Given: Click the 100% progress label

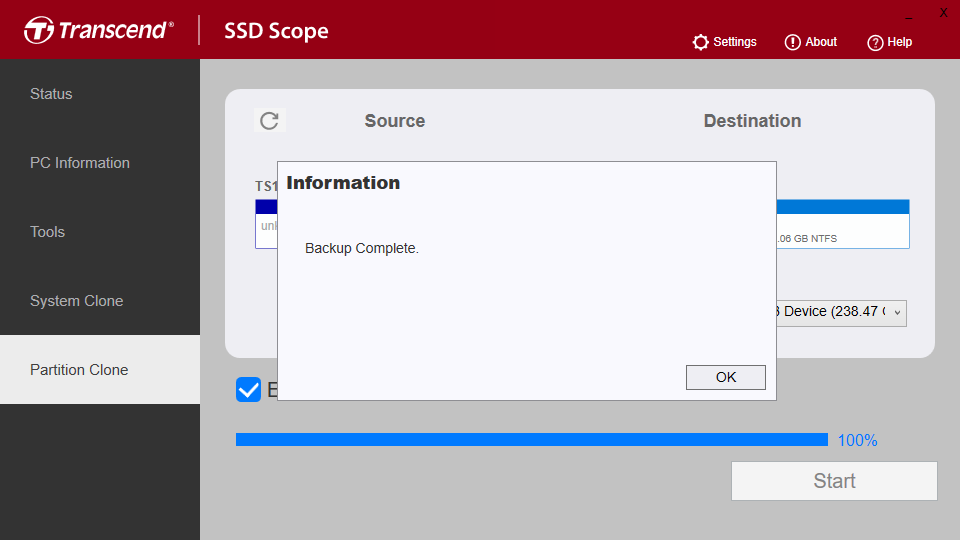Looking at the screenshot, I should [857, 440].
